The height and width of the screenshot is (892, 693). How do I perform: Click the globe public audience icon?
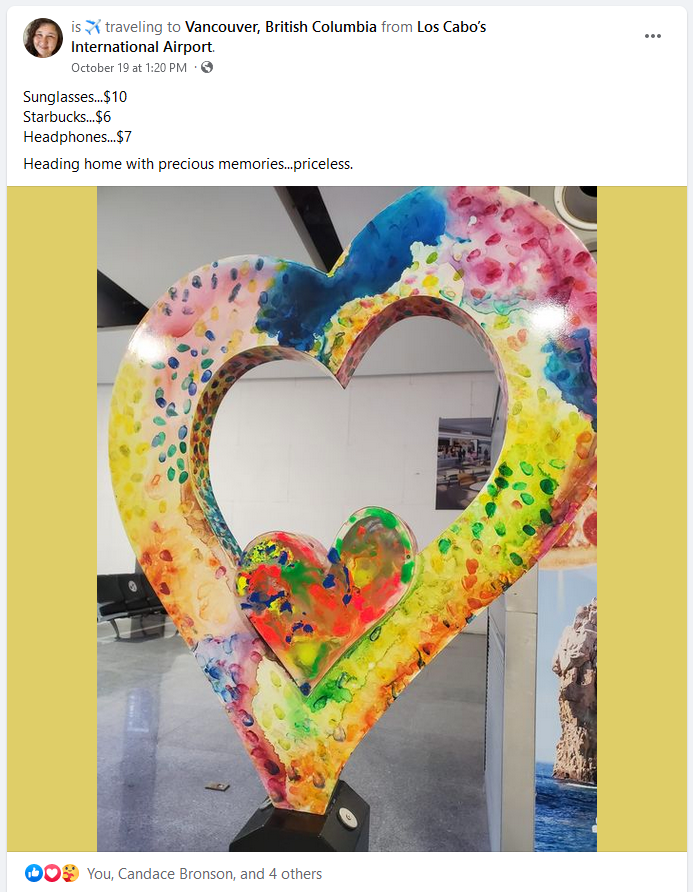[x=207, y=67]
